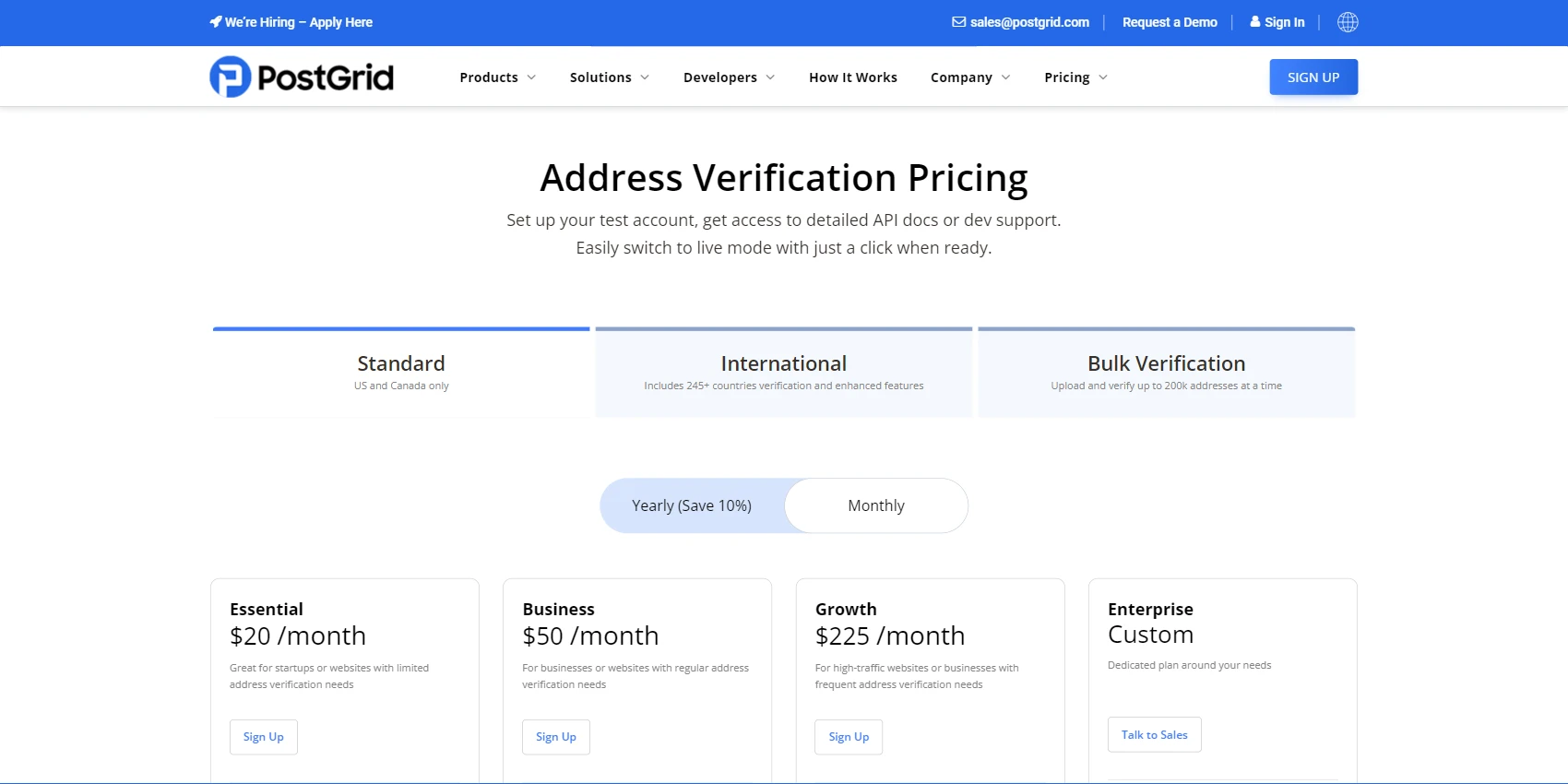Click the Enterprise Custom price text
The height and width of the screenshot is (784, 1568).
[x=1151, y=635]
